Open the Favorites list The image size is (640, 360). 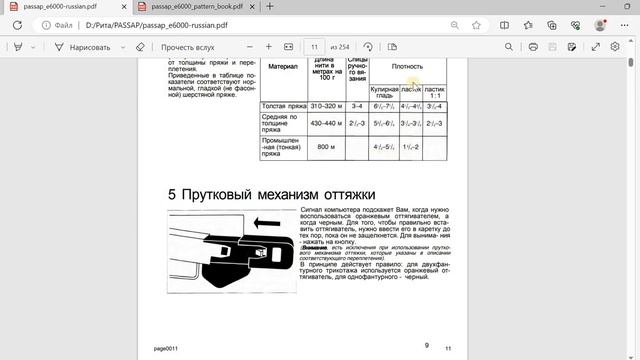click(x=528, y=25)
